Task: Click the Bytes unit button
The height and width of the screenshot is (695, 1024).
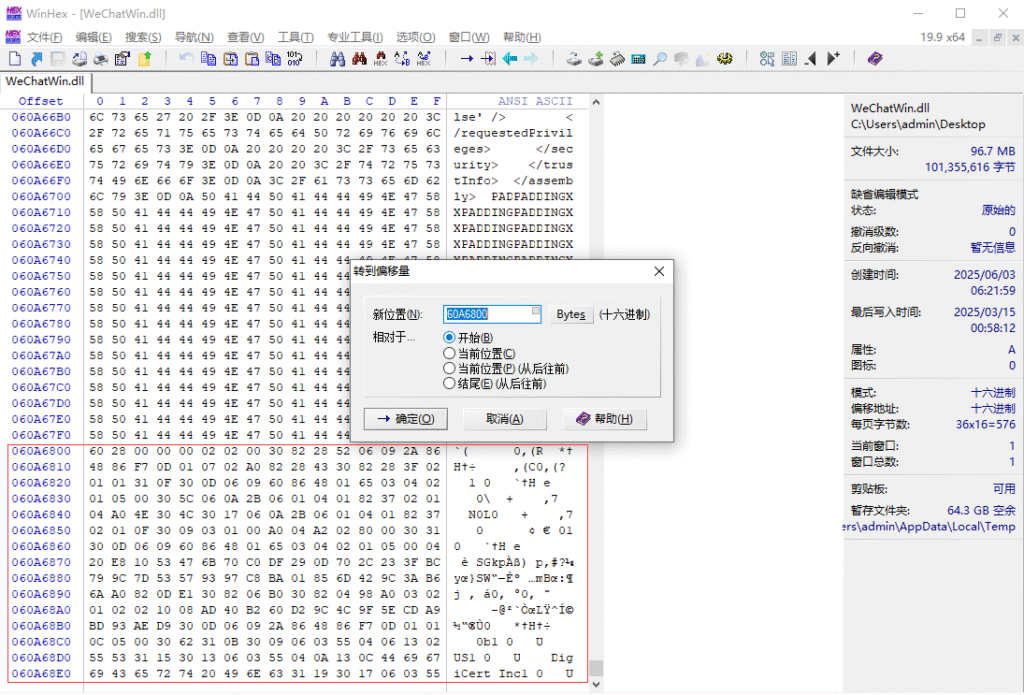Action: pyautogui.click(x=571, y=314)
